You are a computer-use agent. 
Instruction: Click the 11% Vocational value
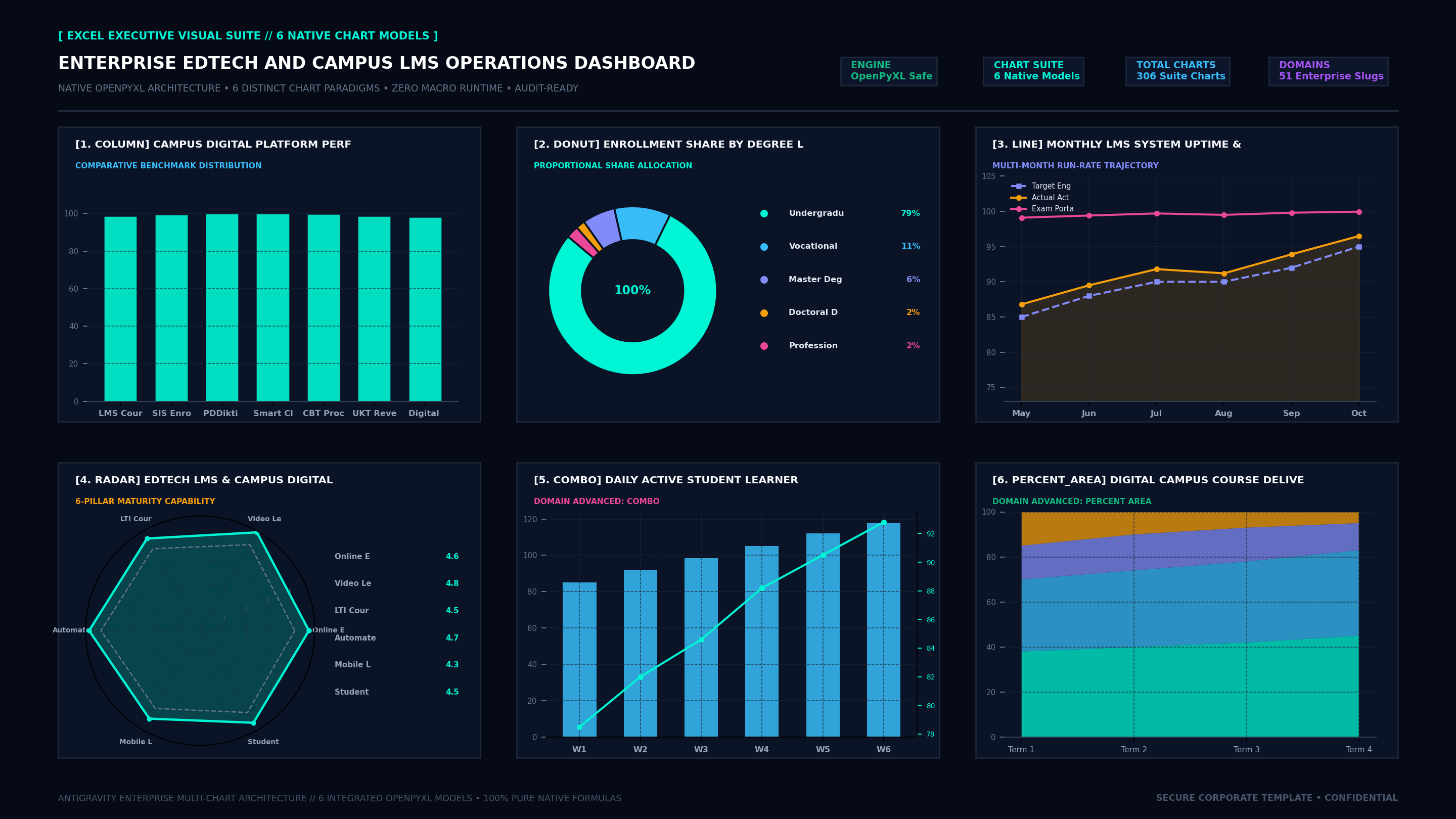click(x=911, y=246)
